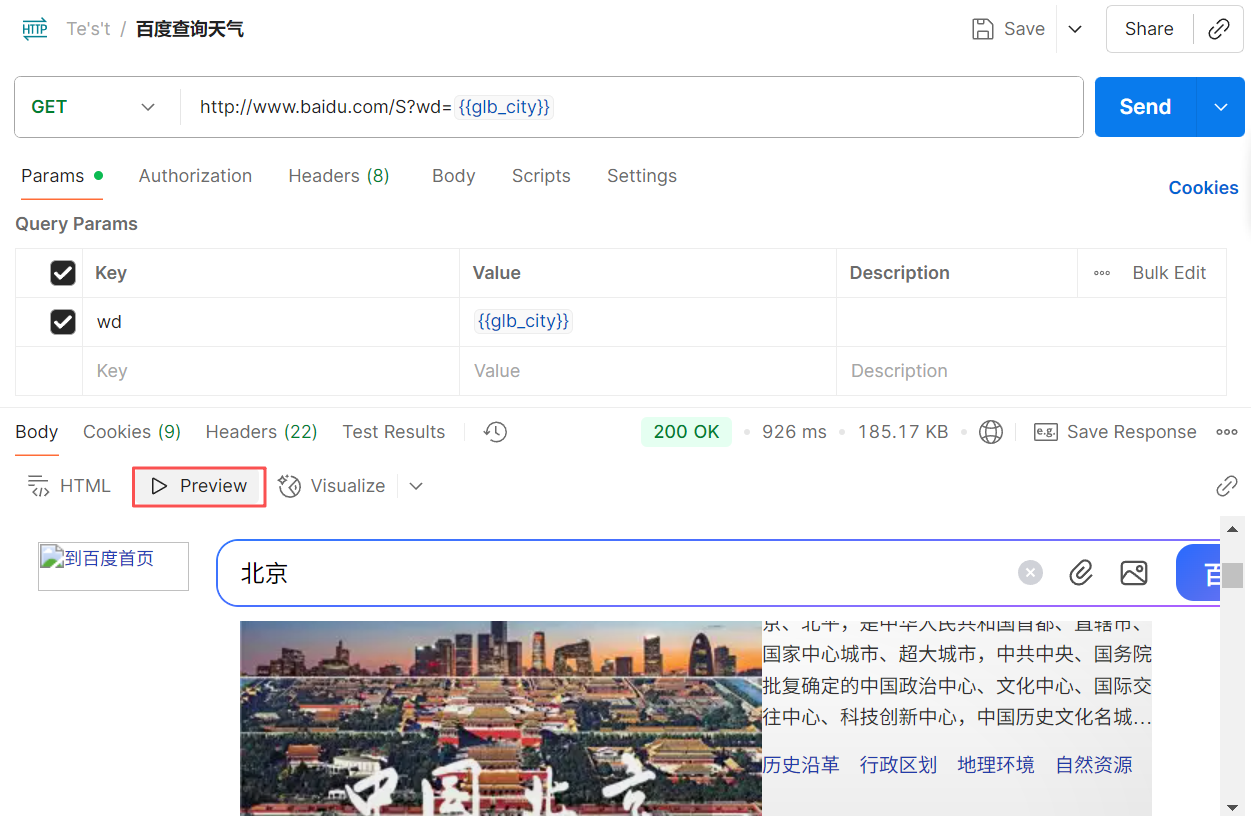Screen dimensions: 1251x816
Task: Open the 历史沿革 link
Action: pyautogui.click(x=801, y=765)
